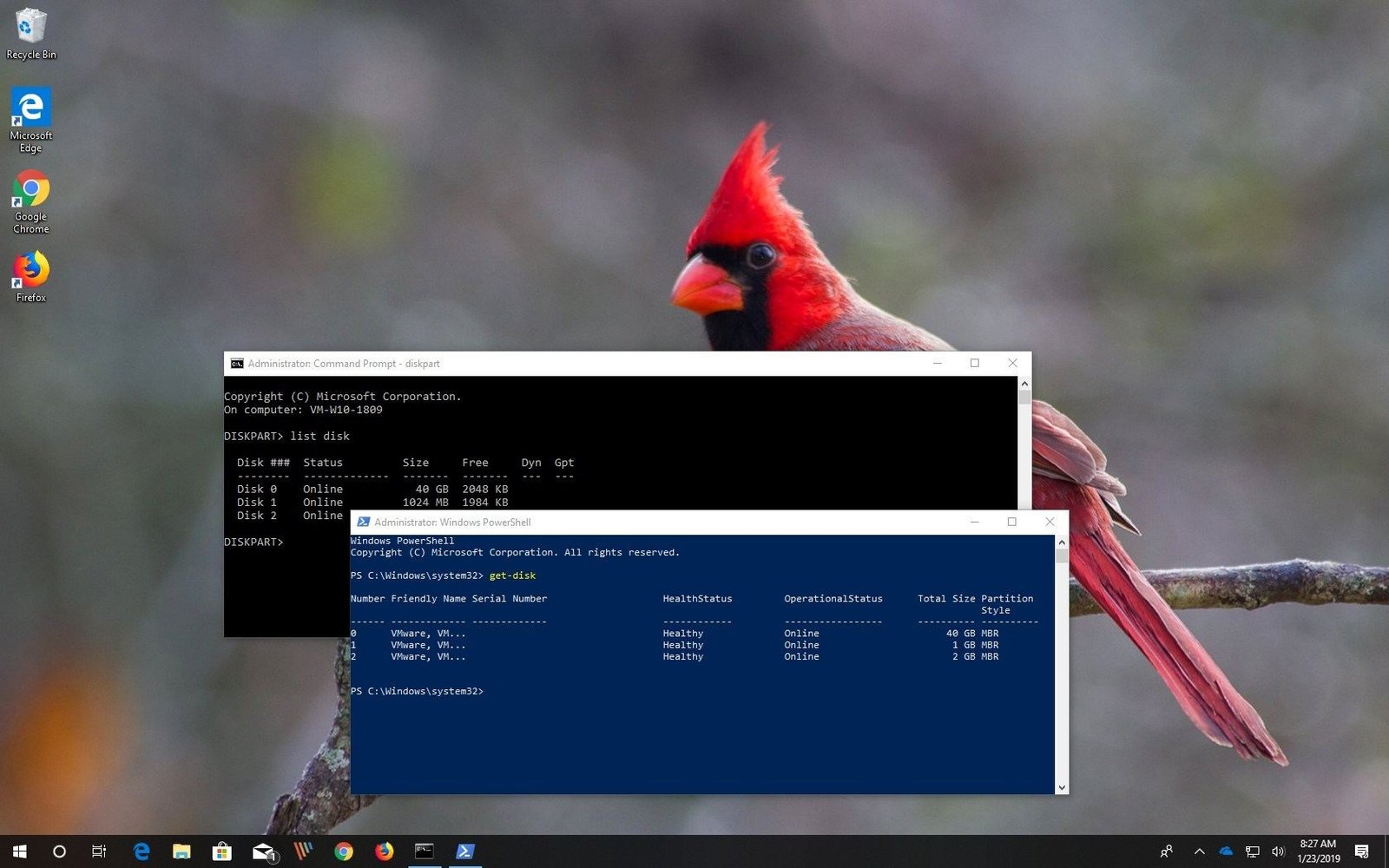Image resolution: width=1389 pixels, height=868 pixels.
Task: Open the Recycle Bin desktop icon
Action: pos(30,35)
